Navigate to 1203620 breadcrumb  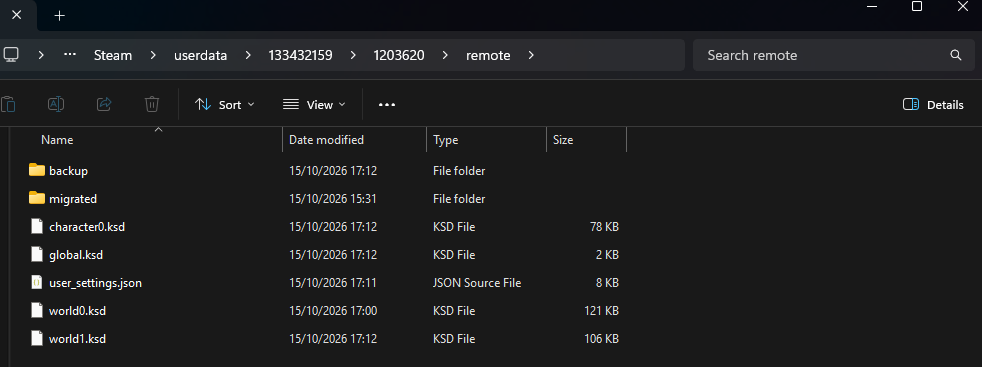point(399,55)
